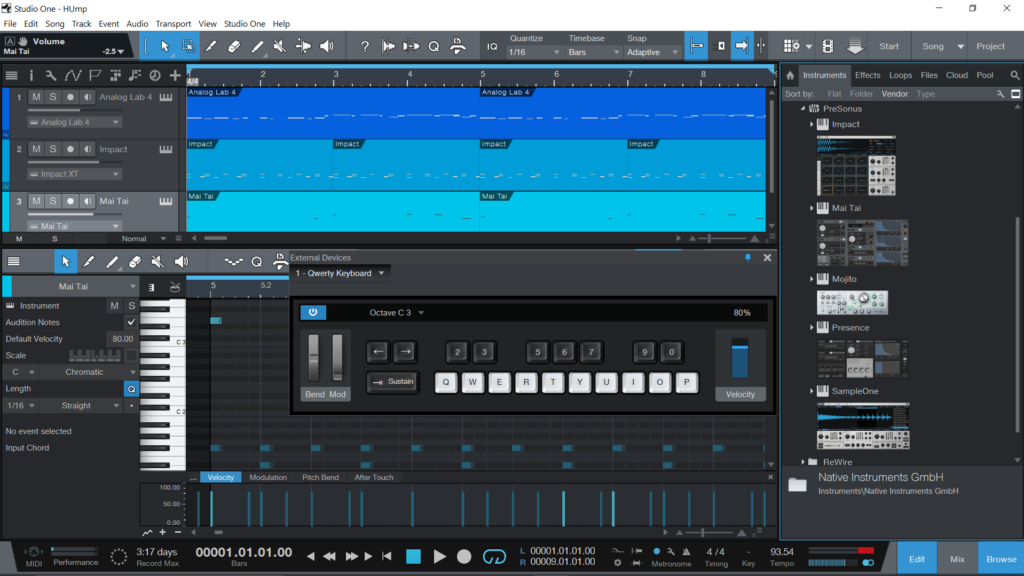
Task: Show the tempo track clock icon
Action: click(x=155, y=76)
